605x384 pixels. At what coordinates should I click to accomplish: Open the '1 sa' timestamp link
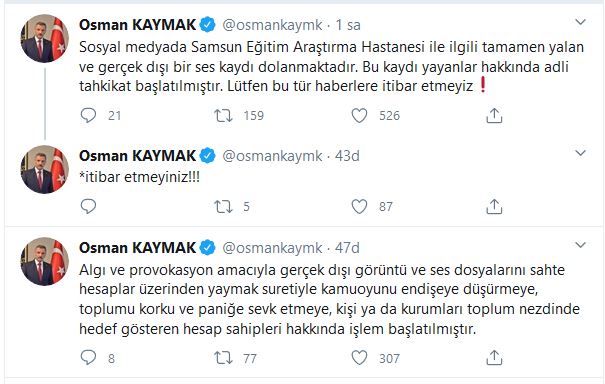pyautogui.click(x=348, y=25)
